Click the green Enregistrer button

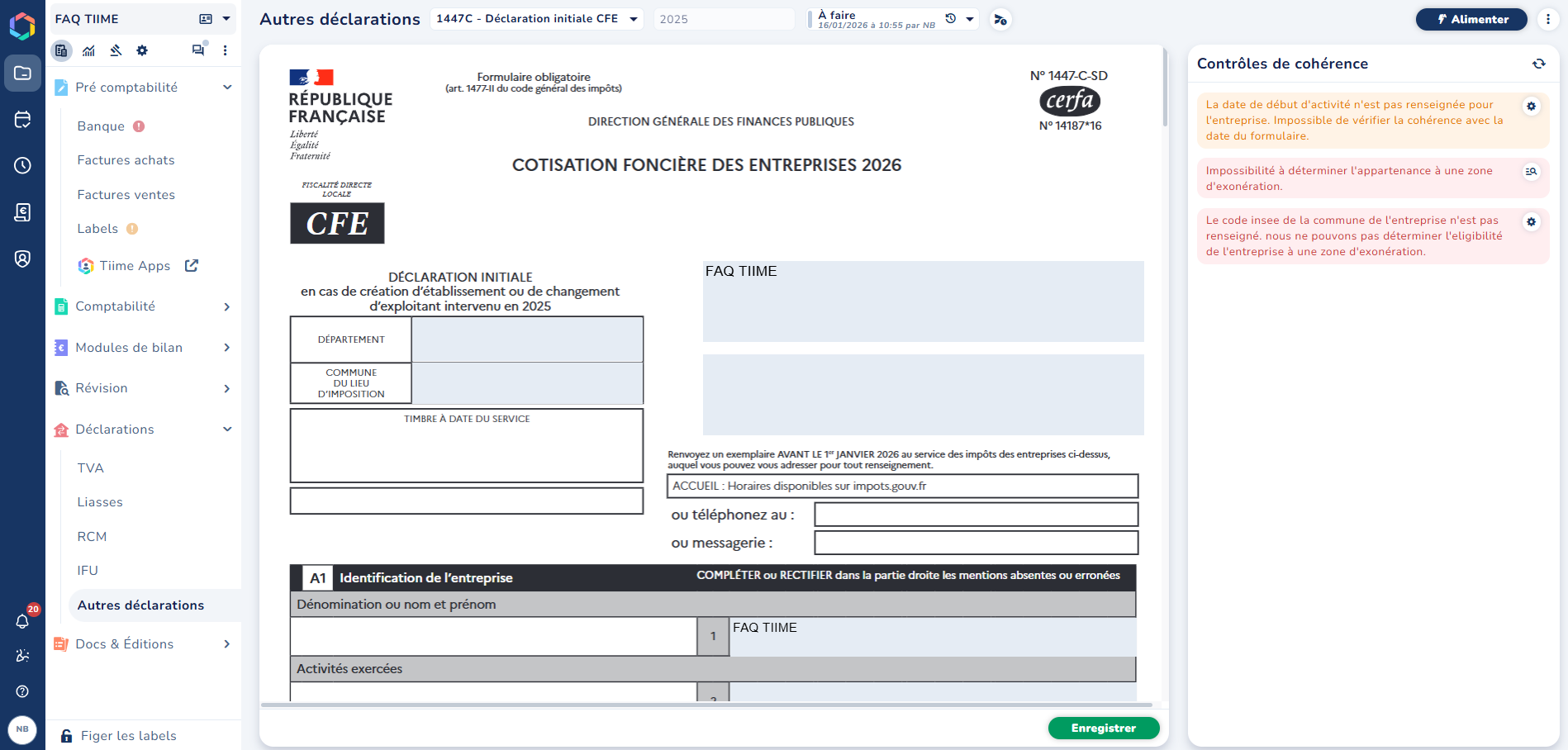click(x=1104, y=728)
